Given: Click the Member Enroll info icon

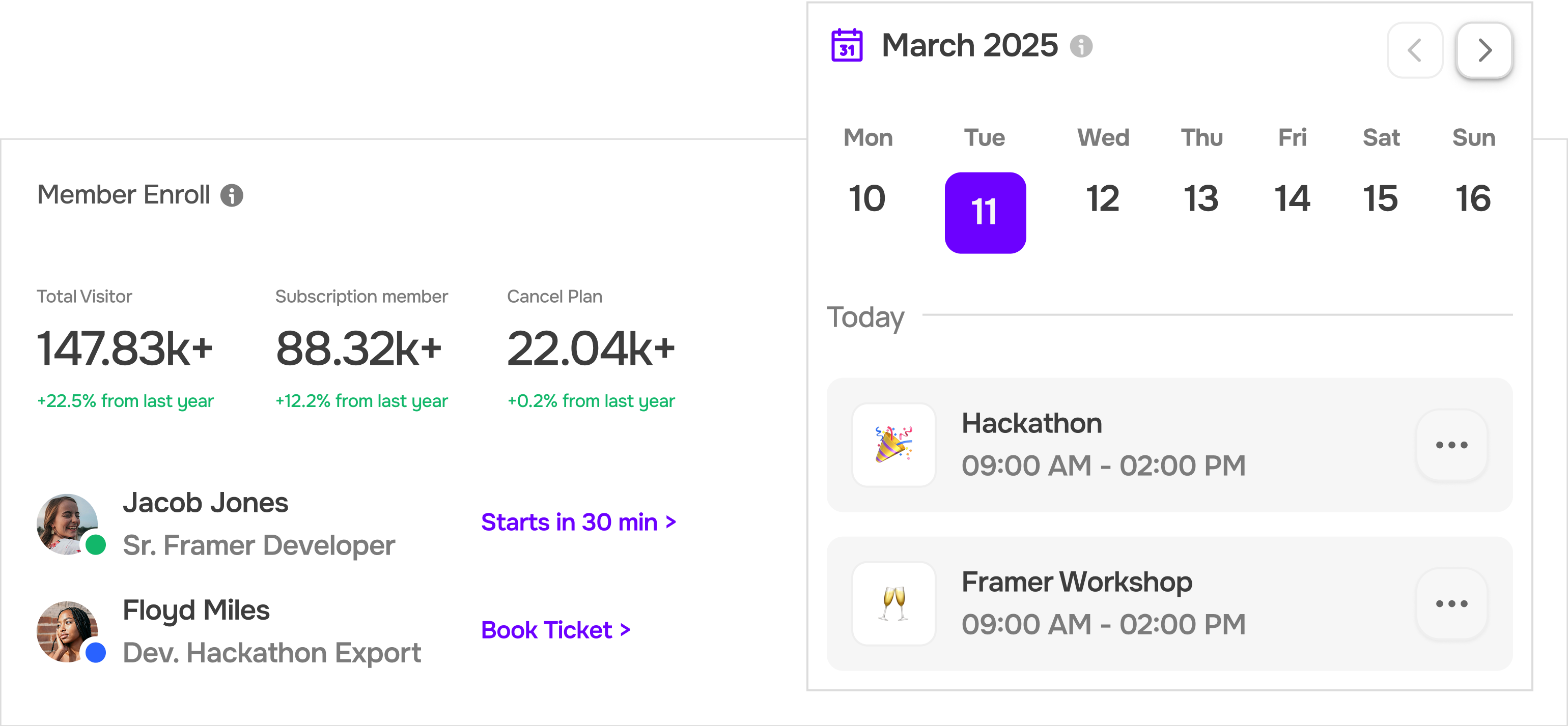Looking at the screenshot, I should 231,195.
